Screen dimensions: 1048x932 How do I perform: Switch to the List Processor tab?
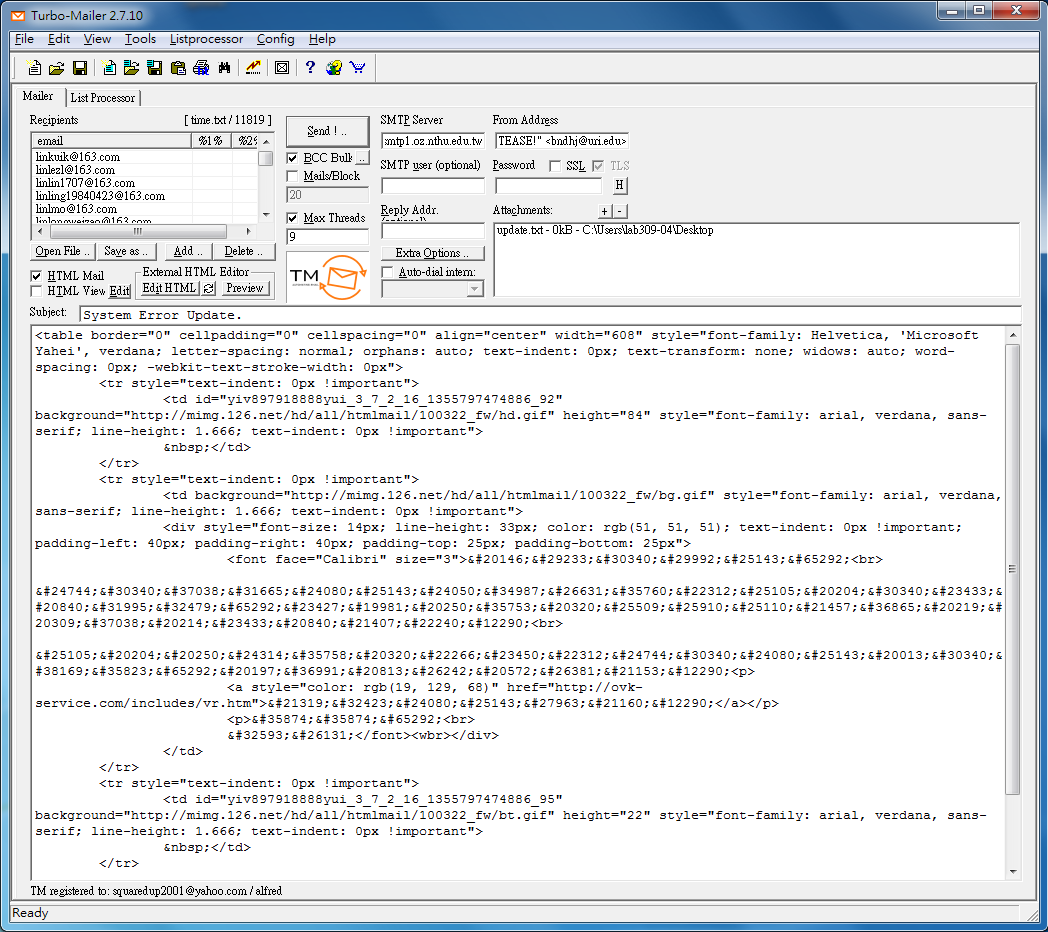[x=102, y=98]
